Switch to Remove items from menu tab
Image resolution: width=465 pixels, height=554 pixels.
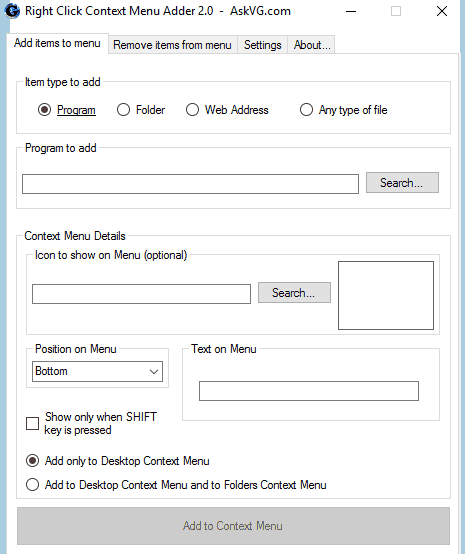(172, 45)
